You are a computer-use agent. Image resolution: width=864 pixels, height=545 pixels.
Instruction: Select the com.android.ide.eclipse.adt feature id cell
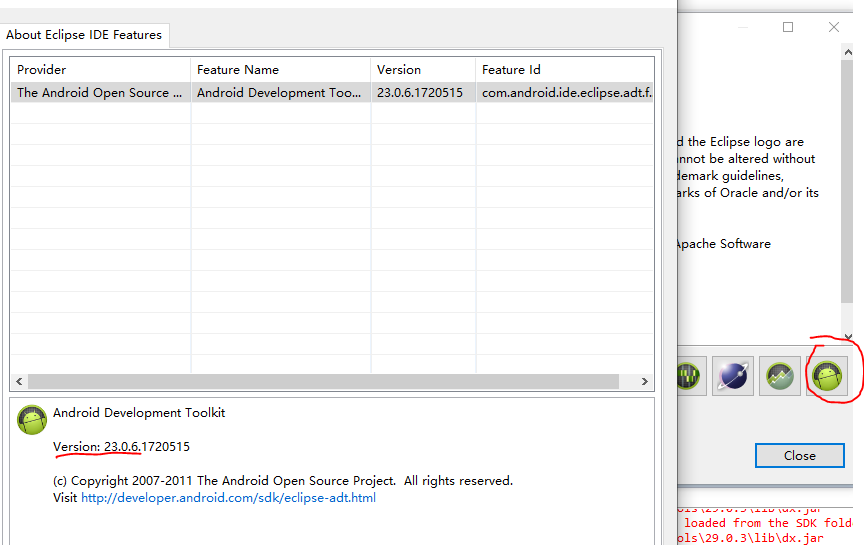tap(565, 93)
